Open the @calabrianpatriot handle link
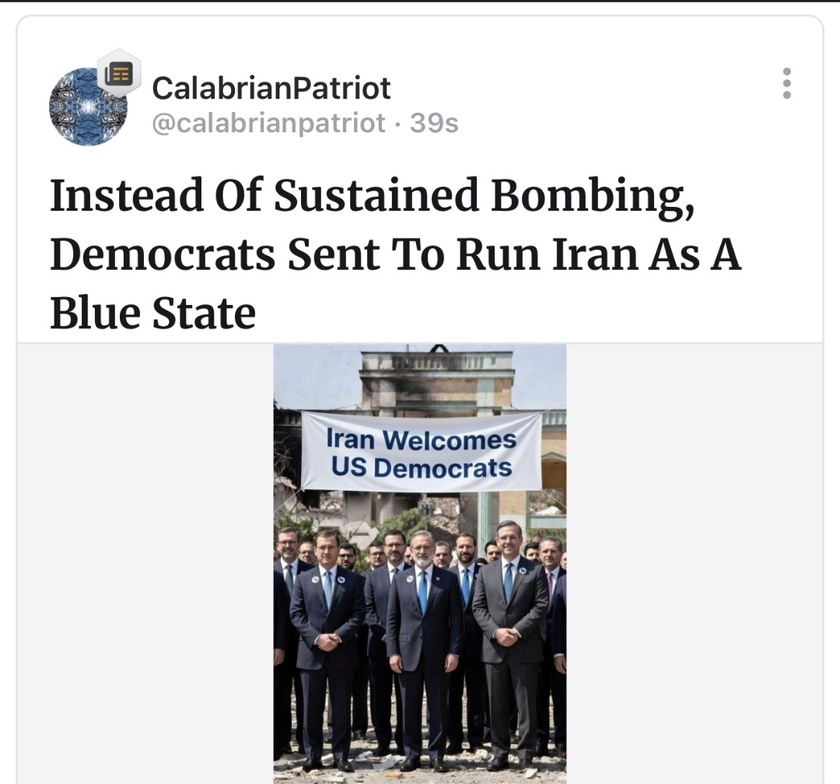The width and height of the screenshot is (840, 784). tap(268, 123)
